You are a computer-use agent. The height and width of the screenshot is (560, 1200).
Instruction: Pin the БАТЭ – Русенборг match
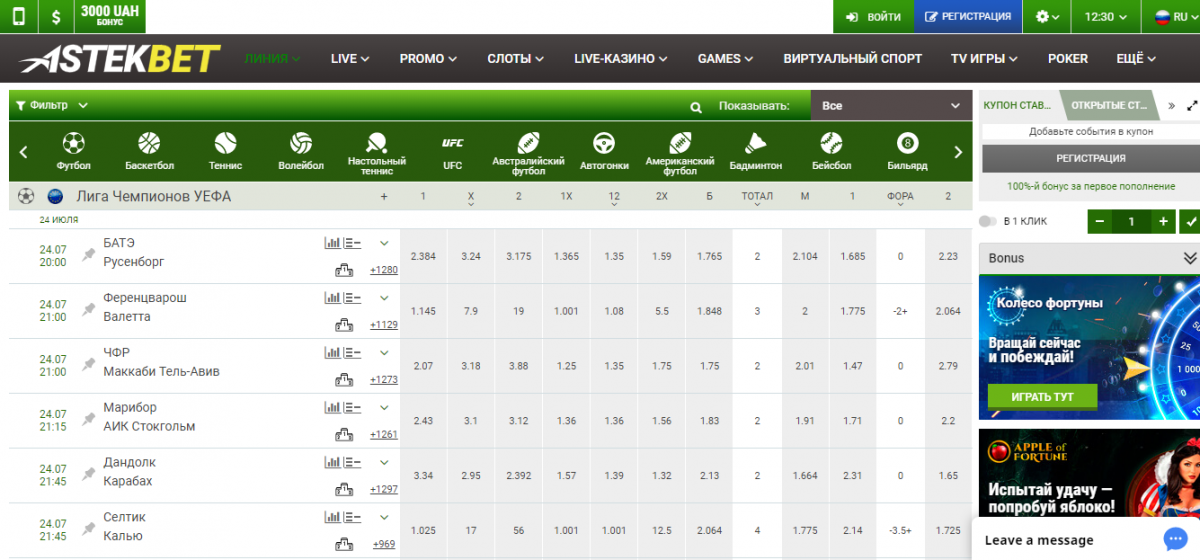(88, 256)
